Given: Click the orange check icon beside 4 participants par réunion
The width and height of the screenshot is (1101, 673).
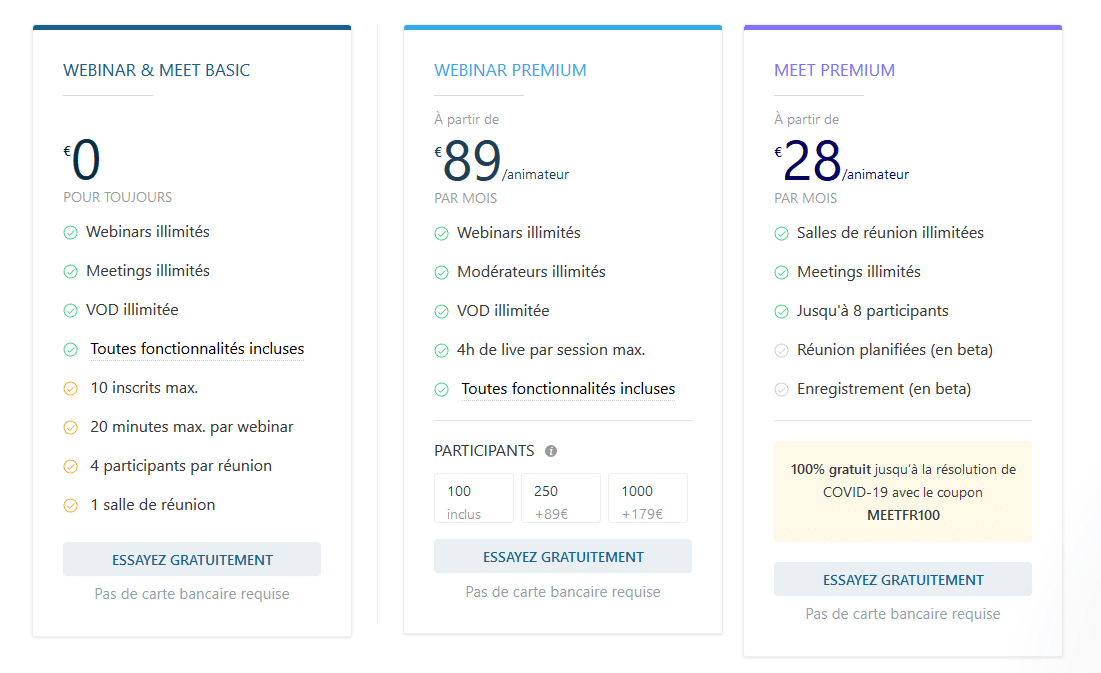Looking at the screenshot, I should 70,466.
